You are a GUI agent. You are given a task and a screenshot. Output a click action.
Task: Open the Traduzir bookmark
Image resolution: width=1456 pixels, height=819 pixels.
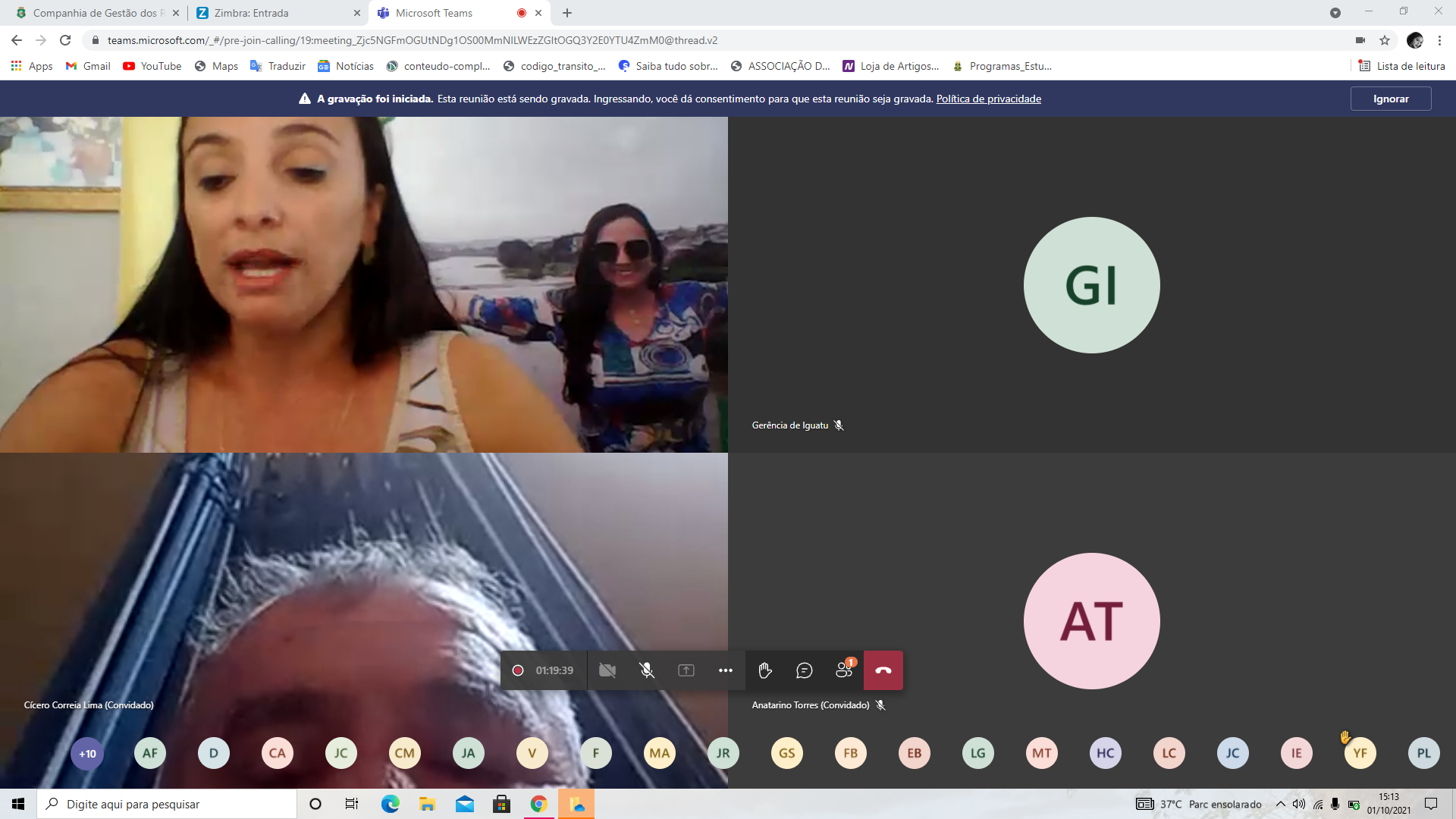point(278,66)
